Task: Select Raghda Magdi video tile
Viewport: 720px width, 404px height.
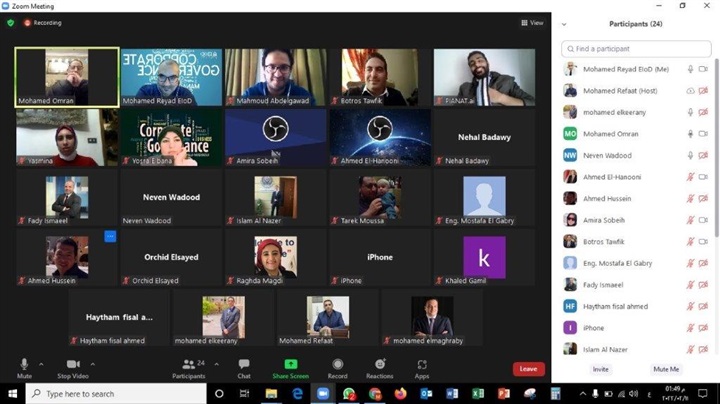Action: pos(276,257)
